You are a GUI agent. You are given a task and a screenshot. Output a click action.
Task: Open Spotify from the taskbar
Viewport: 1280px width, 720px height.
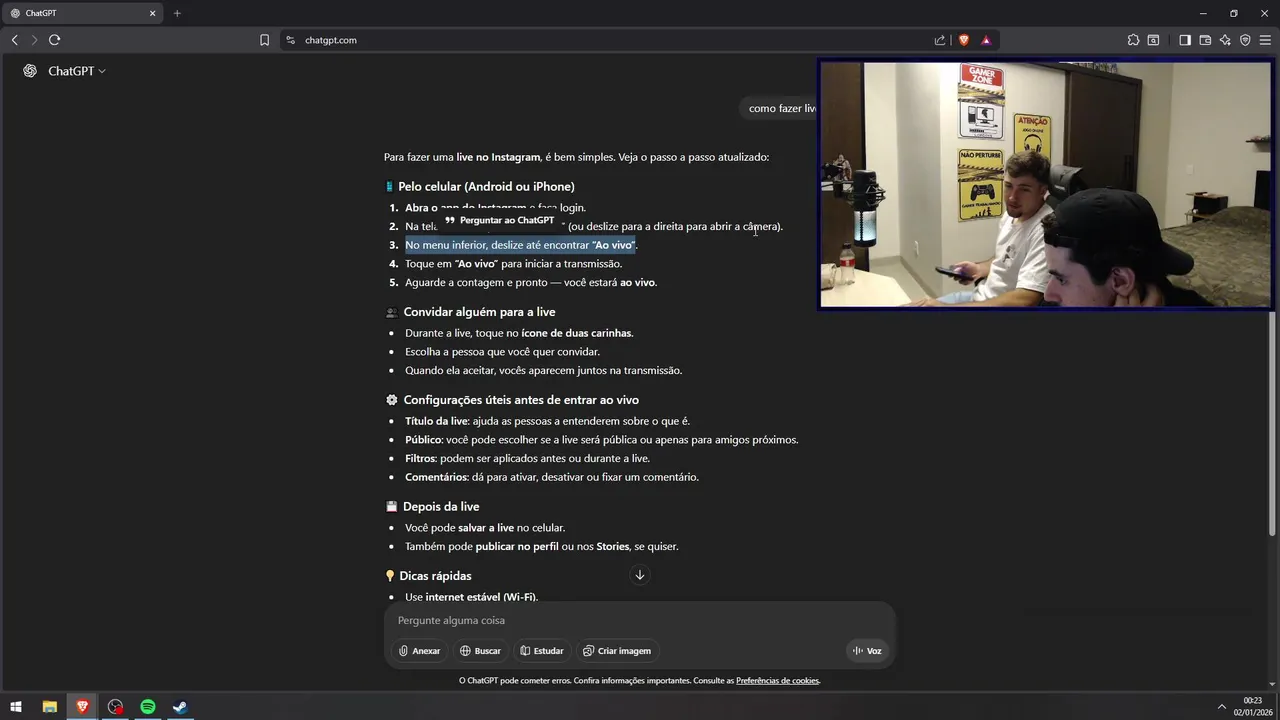(148, 707)
